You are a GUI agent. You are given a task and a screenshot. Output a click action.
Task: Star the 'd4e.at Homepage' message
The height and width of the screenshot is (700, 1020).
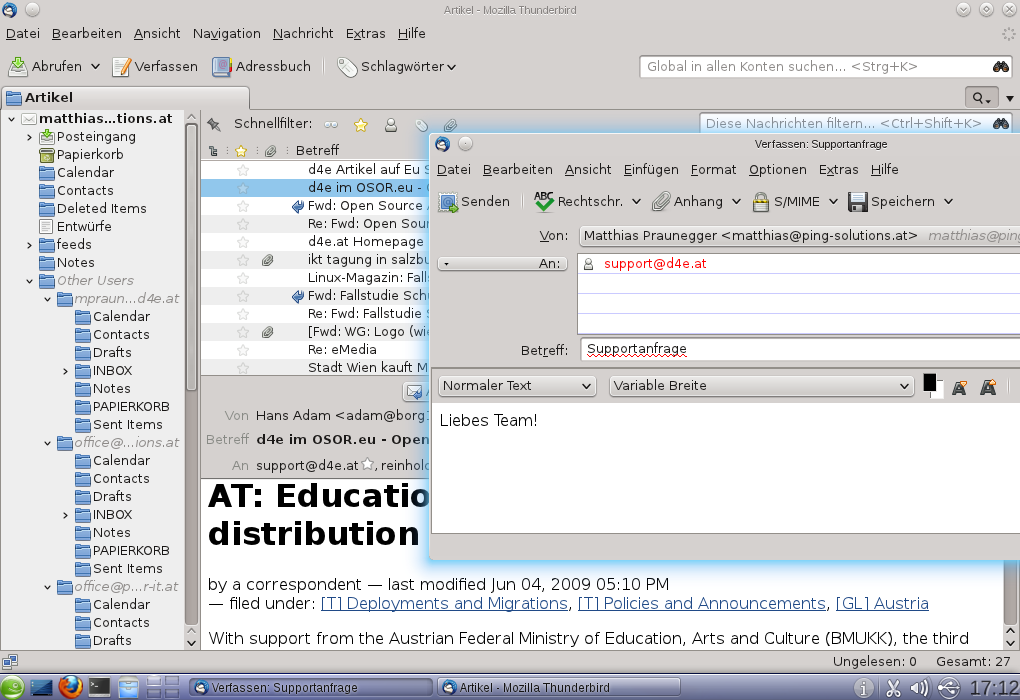coord(243,242)
